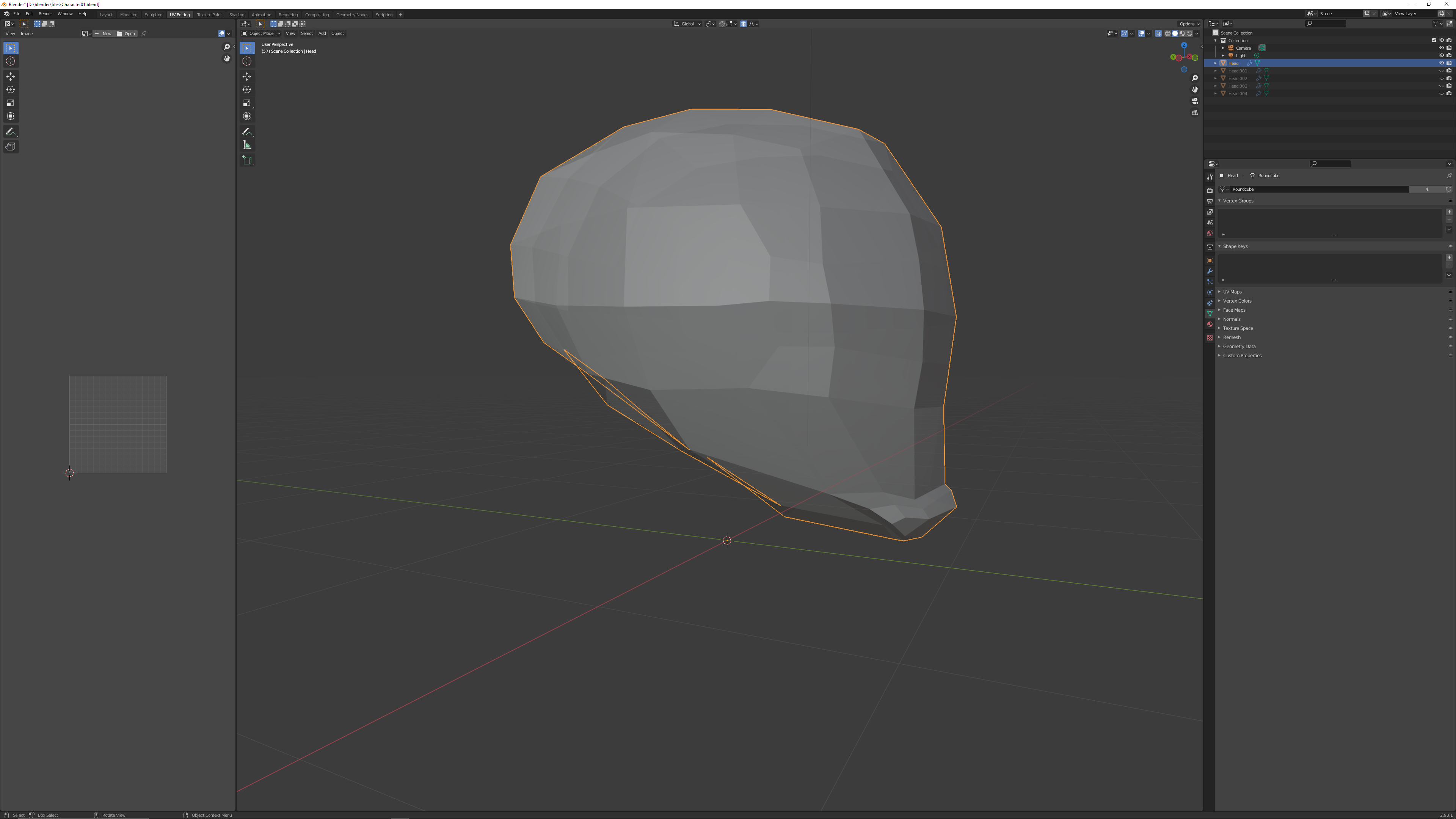Pin the properties editor context
The height and width of the screenshot is (819, 1456).
pyautogui.click(x=1449, y=176)
